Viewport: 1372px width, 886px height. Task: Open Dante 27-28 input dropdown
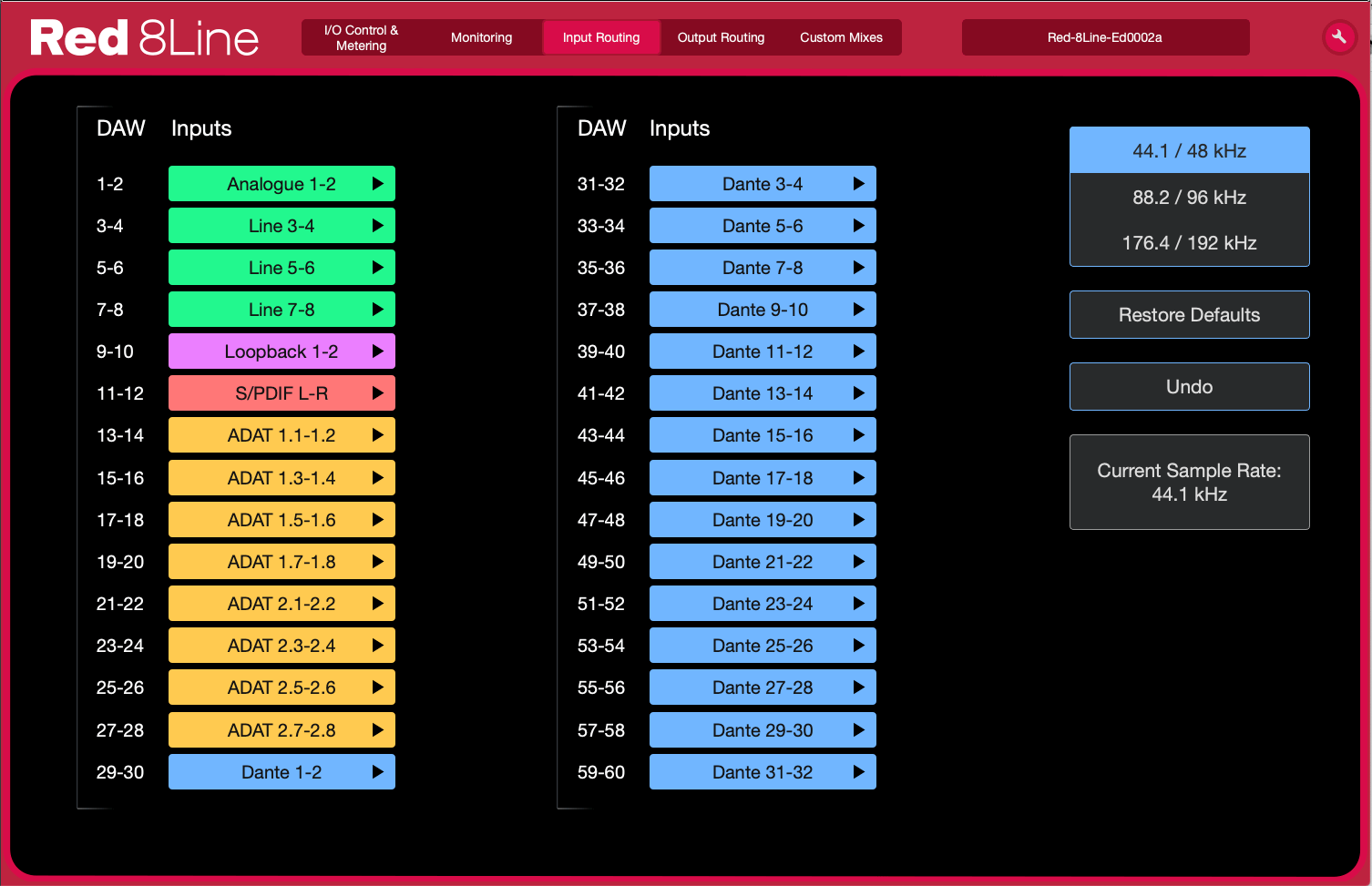click(763, 687)
